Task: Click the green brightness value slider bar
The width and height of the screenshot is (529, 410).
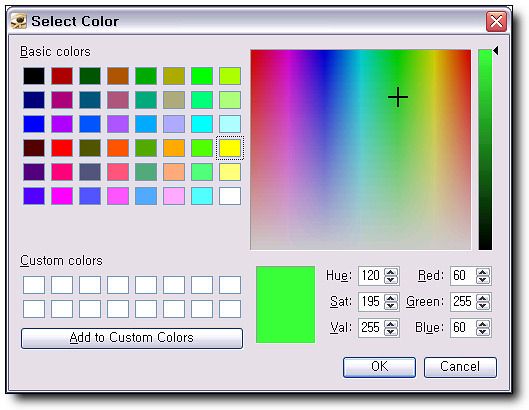Action: point(485,150)
